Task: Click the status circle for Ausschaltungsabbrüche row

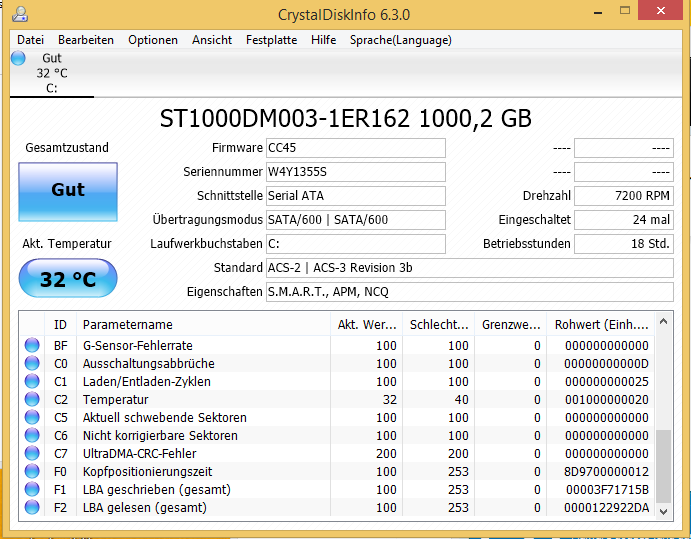Action: pos(32,363)
